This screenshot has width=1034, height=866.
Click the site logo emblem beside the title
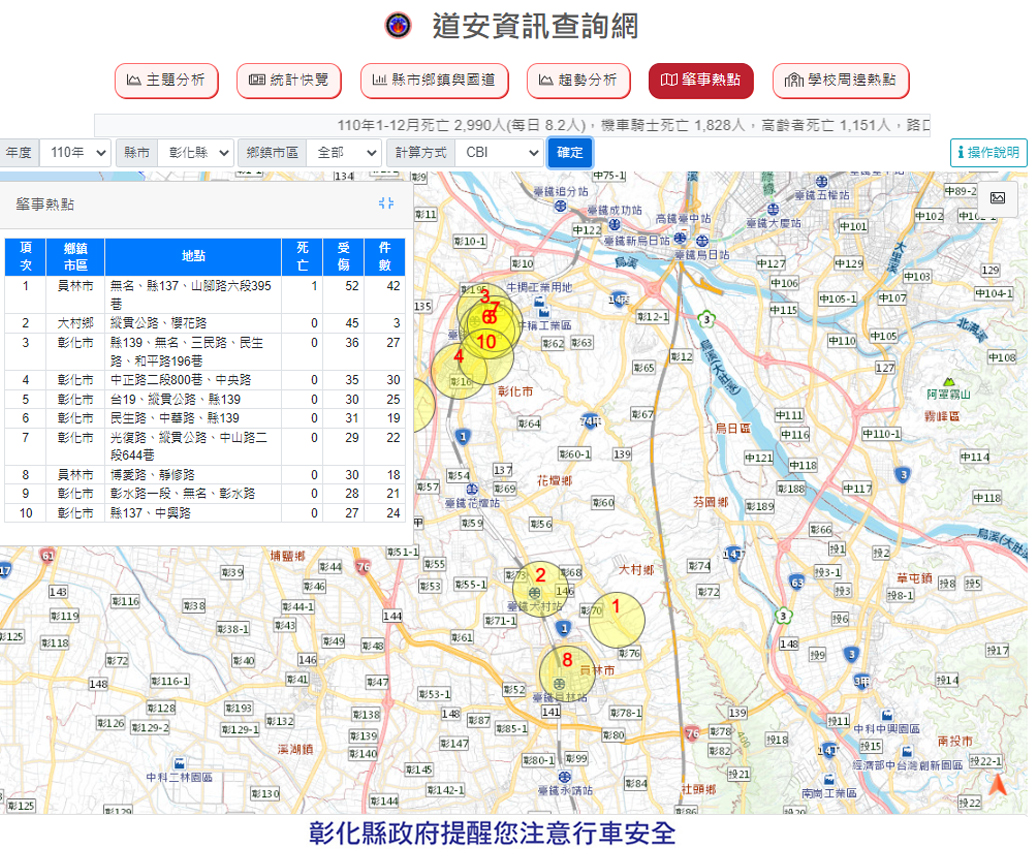(x=398, y=26)
